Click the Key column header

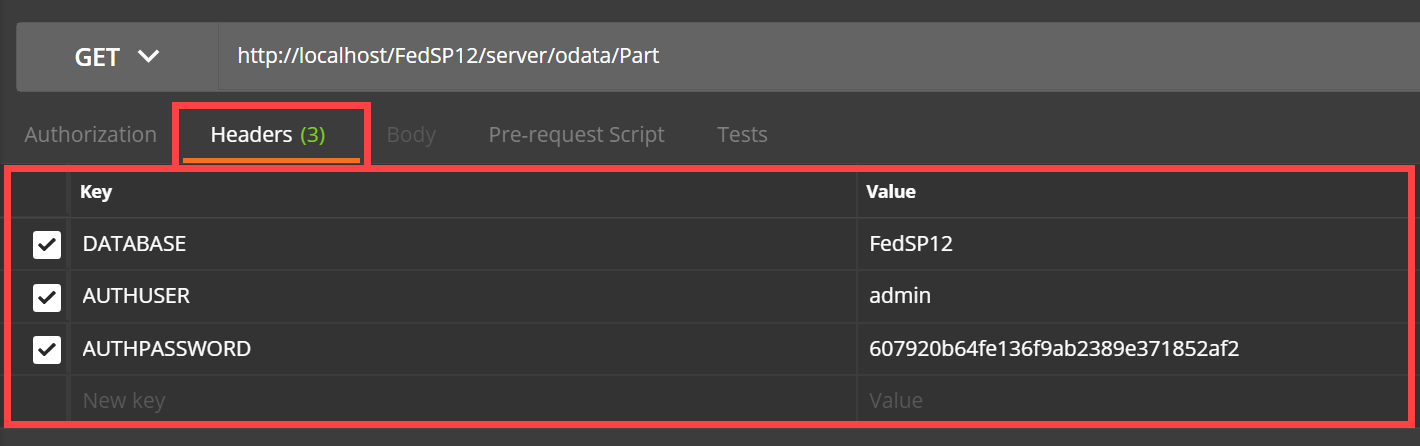[96, 192]
